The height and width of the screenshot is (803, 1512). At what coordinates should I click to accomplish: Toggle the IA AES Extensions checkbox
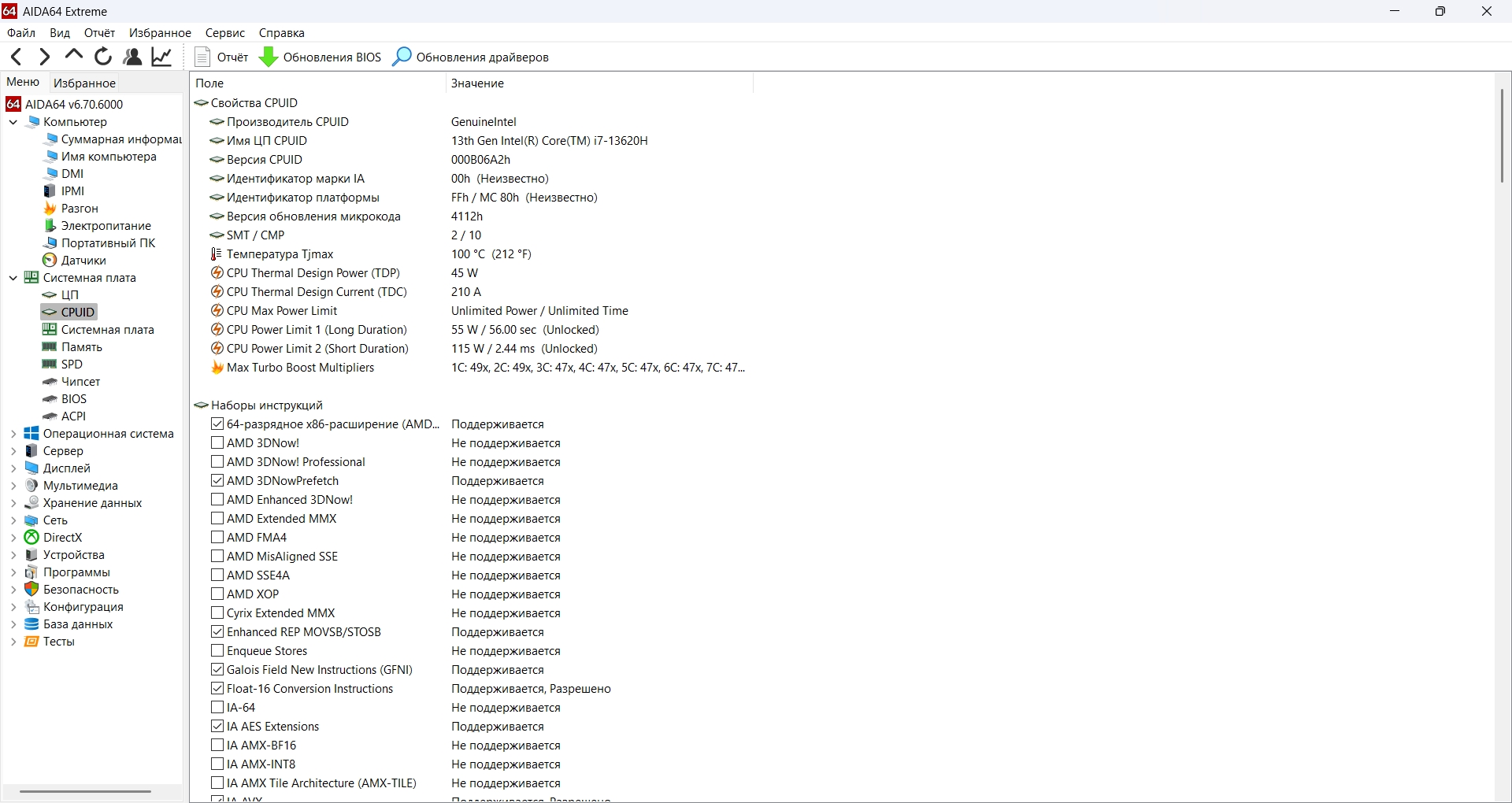(x=217, y=727)
